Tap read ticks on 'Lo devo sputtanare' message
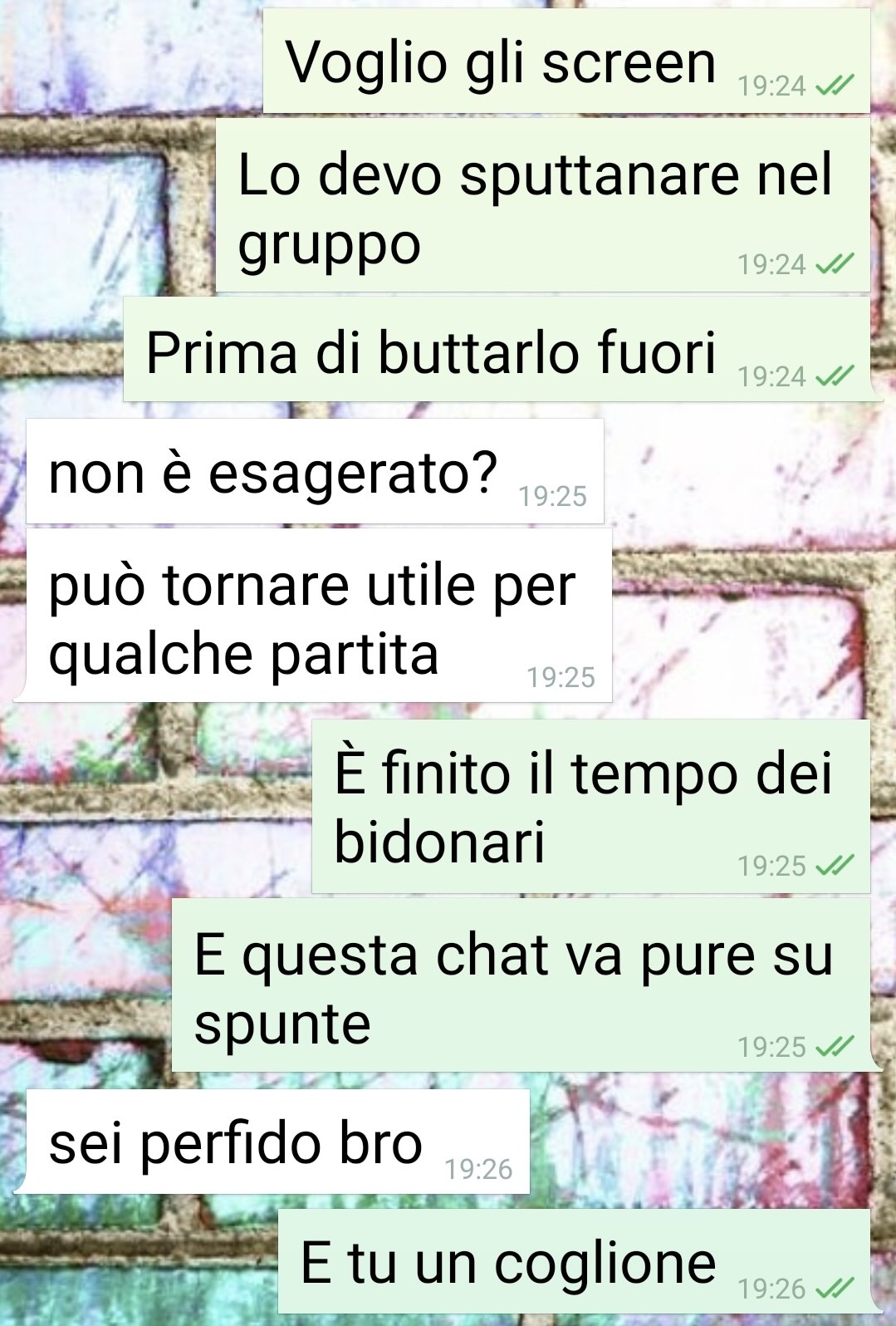Screen dimensions: 896x1326 (835, 264)
